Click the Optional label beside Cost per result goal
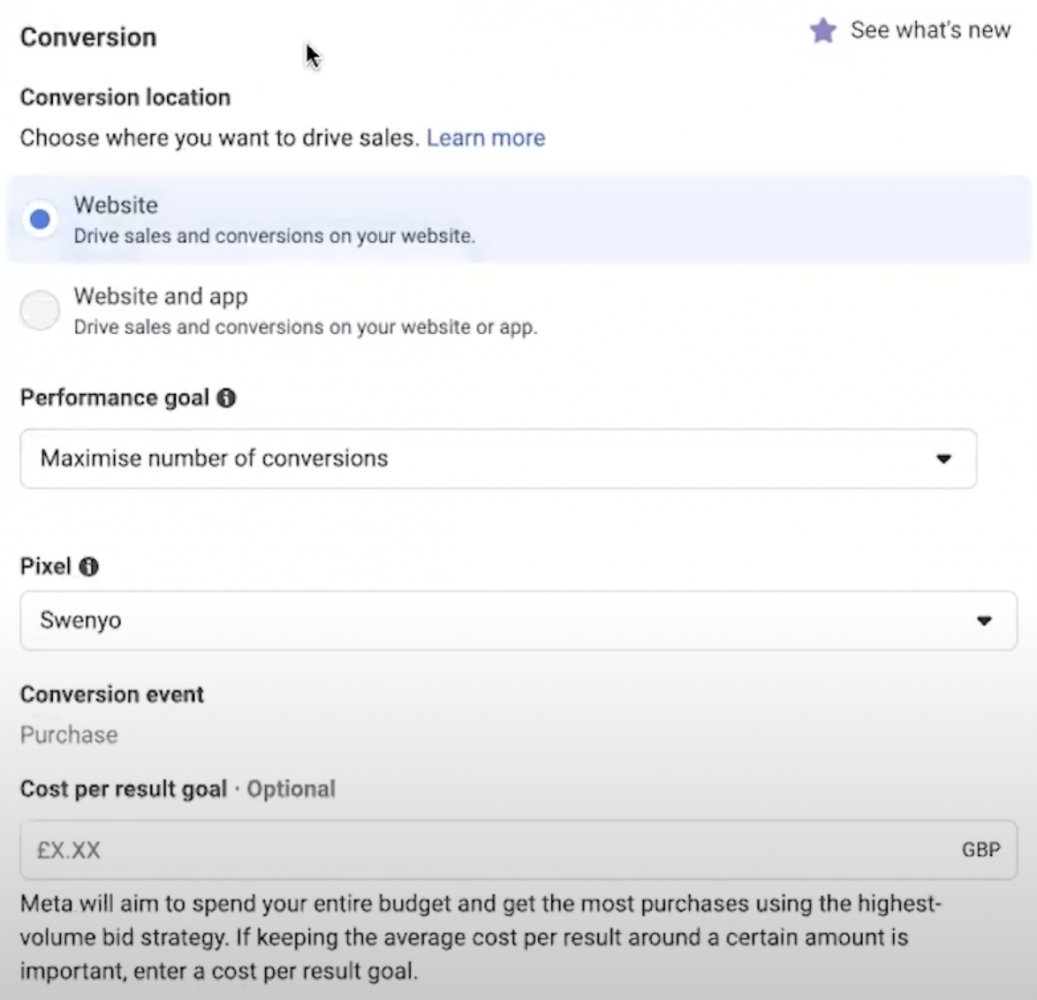Screen dimensions: 1037x1000 pos(291,789)
